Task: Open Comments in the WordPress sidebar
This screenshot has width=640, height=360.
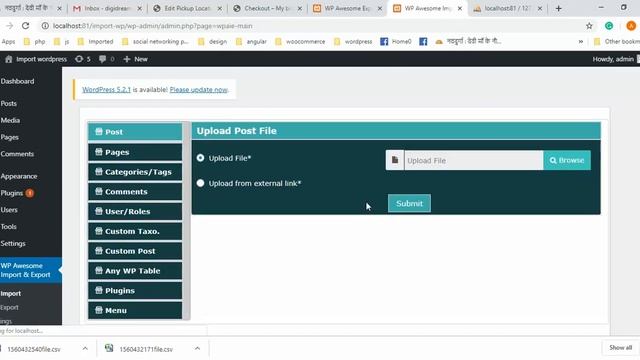Action: [x=17, y=154]
